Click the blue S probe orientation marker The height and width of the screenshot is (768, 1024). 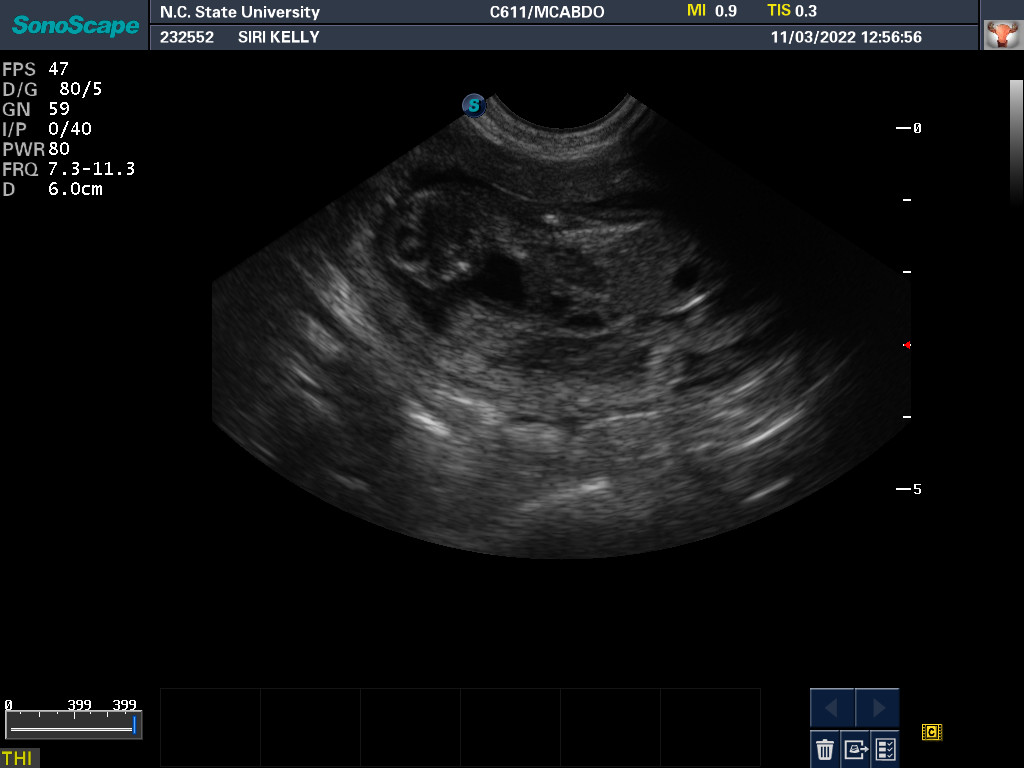pos(474,105)
